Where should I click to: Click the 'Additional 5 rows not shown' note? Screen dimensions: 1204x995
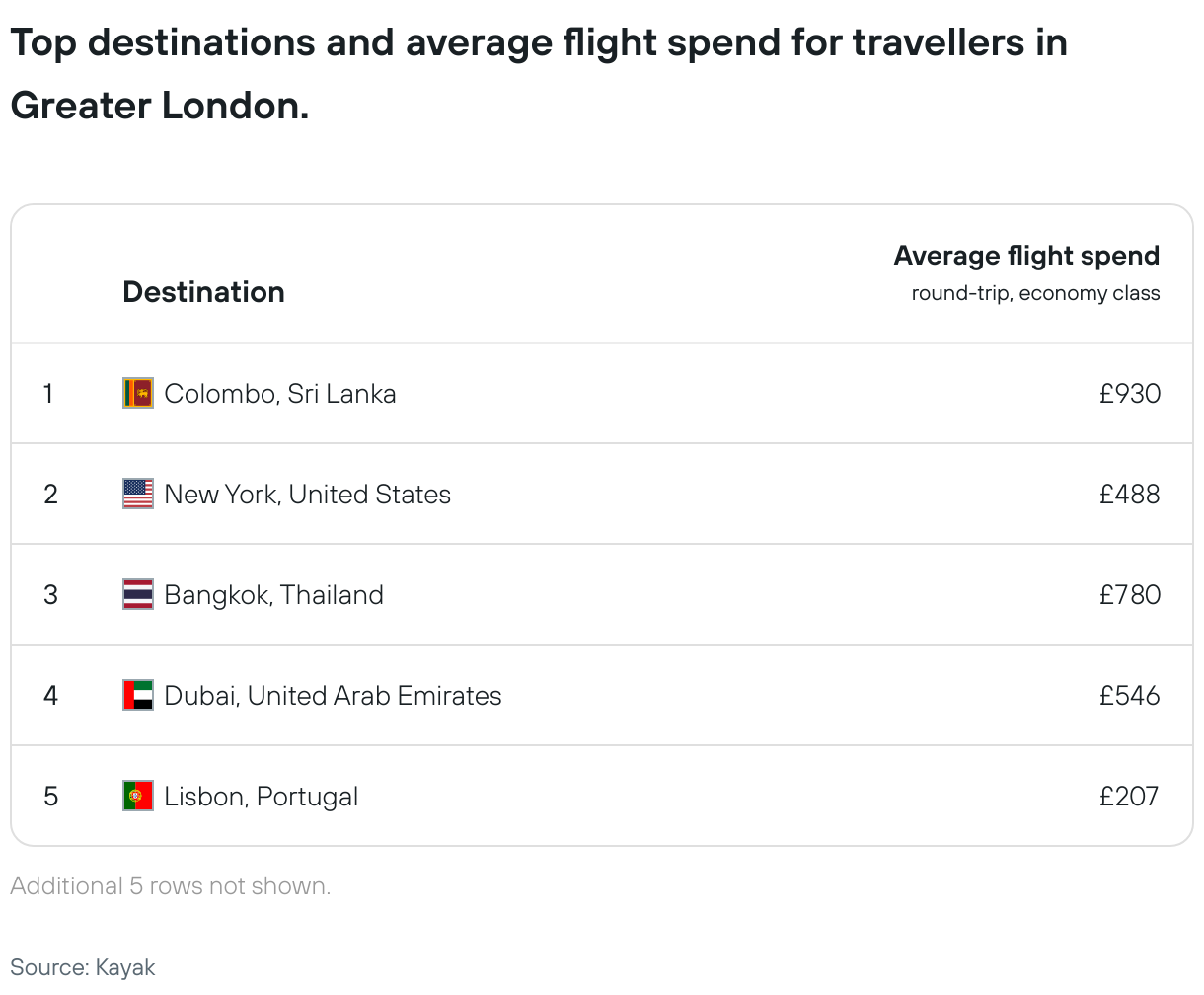coord(171,886)
